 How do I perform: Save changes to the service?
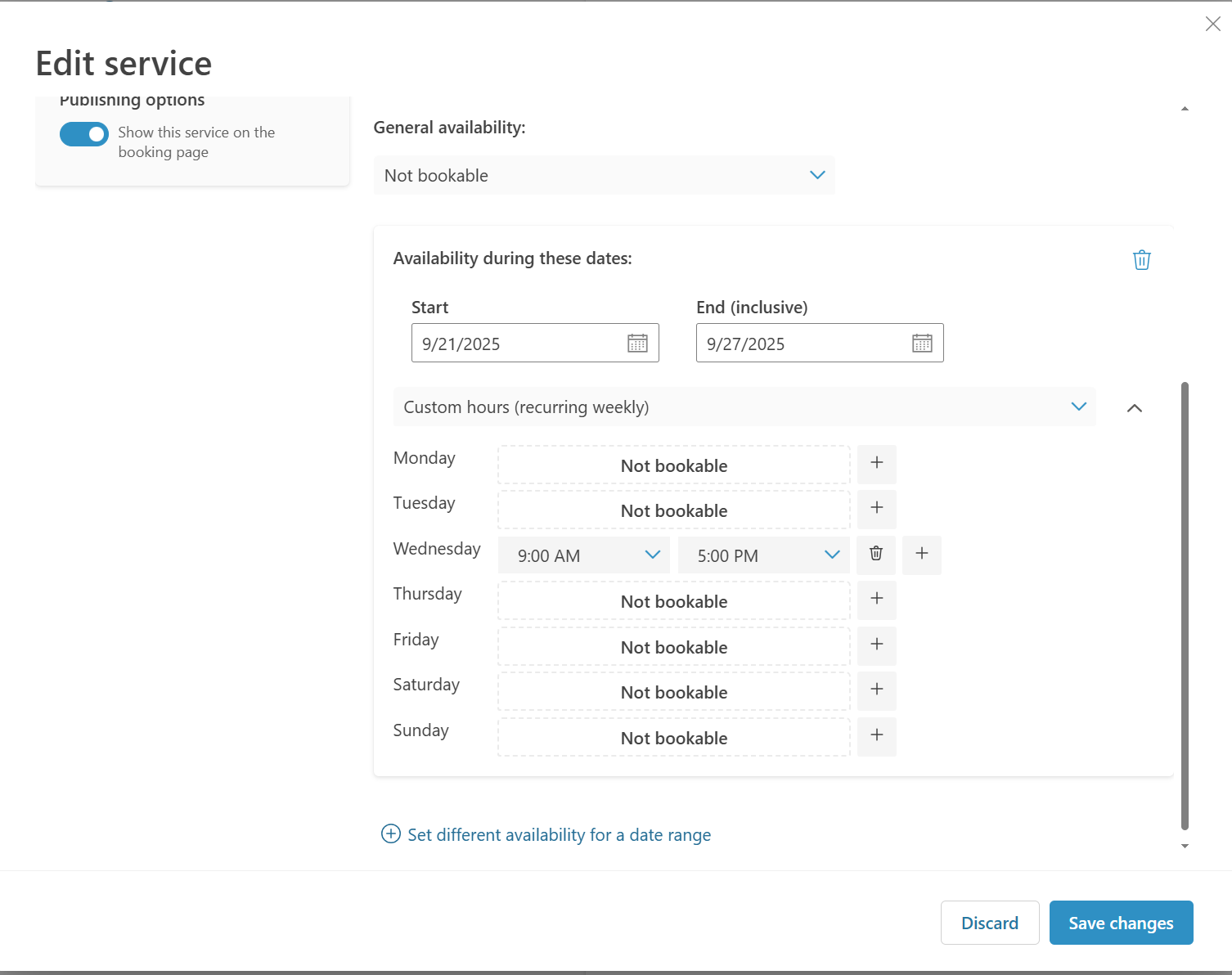(1121, 923)
